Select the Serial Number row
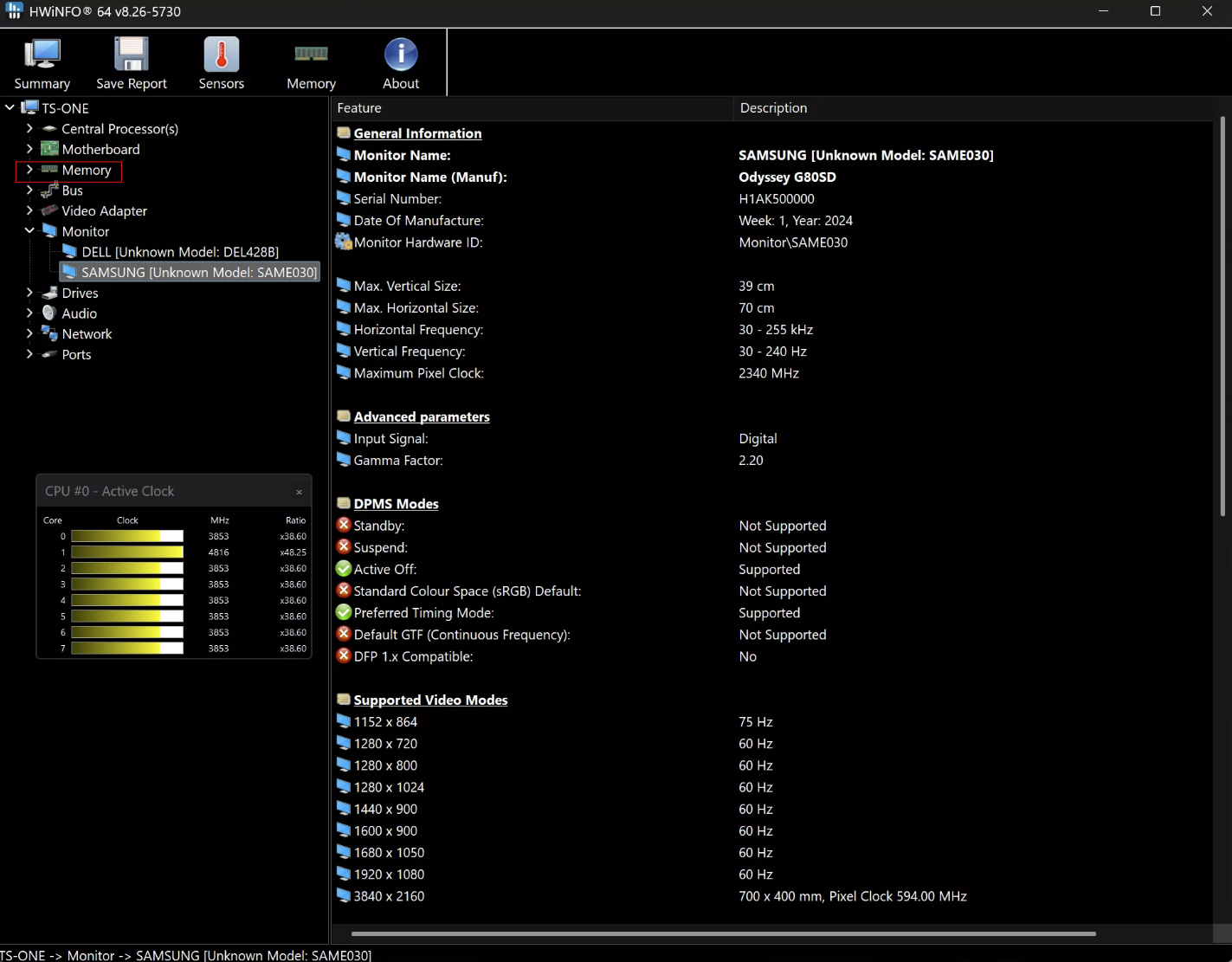Image resolution: width=1232 pixels, height=962 pixels. [x=772, y=198]
